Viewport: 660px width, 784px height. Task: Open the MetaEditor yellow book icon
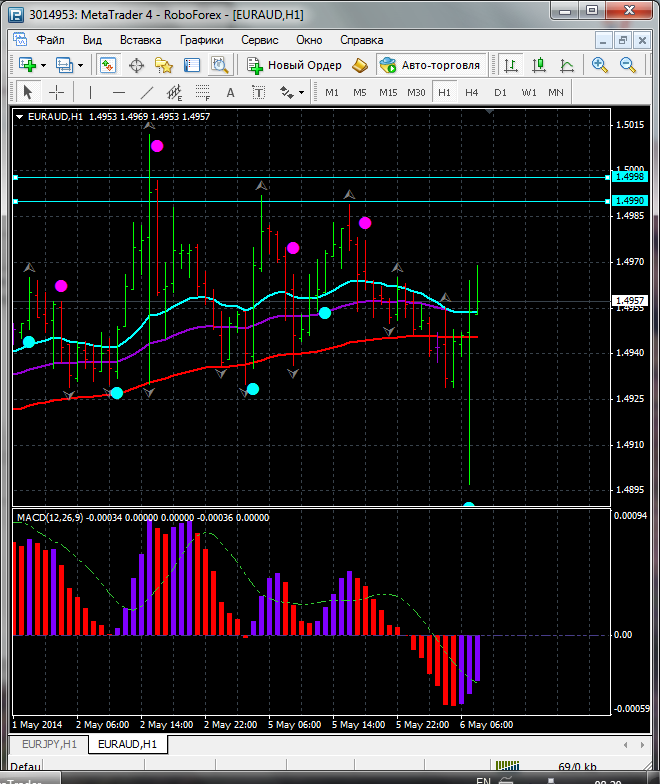pyautogui.click(x=360, y=65)
